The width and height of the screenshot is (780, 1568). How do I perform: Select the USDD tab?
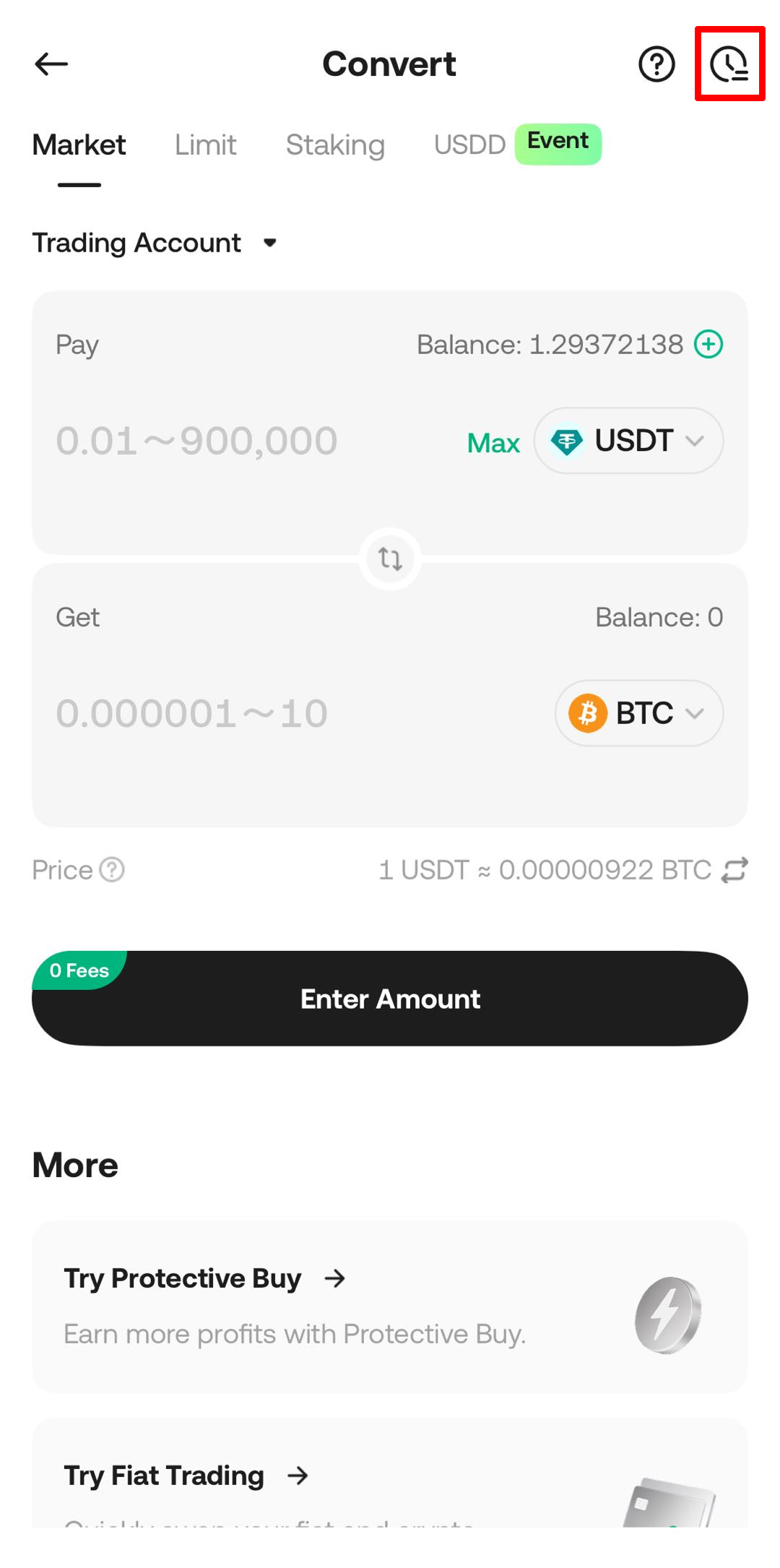click(x=469, y=145)
